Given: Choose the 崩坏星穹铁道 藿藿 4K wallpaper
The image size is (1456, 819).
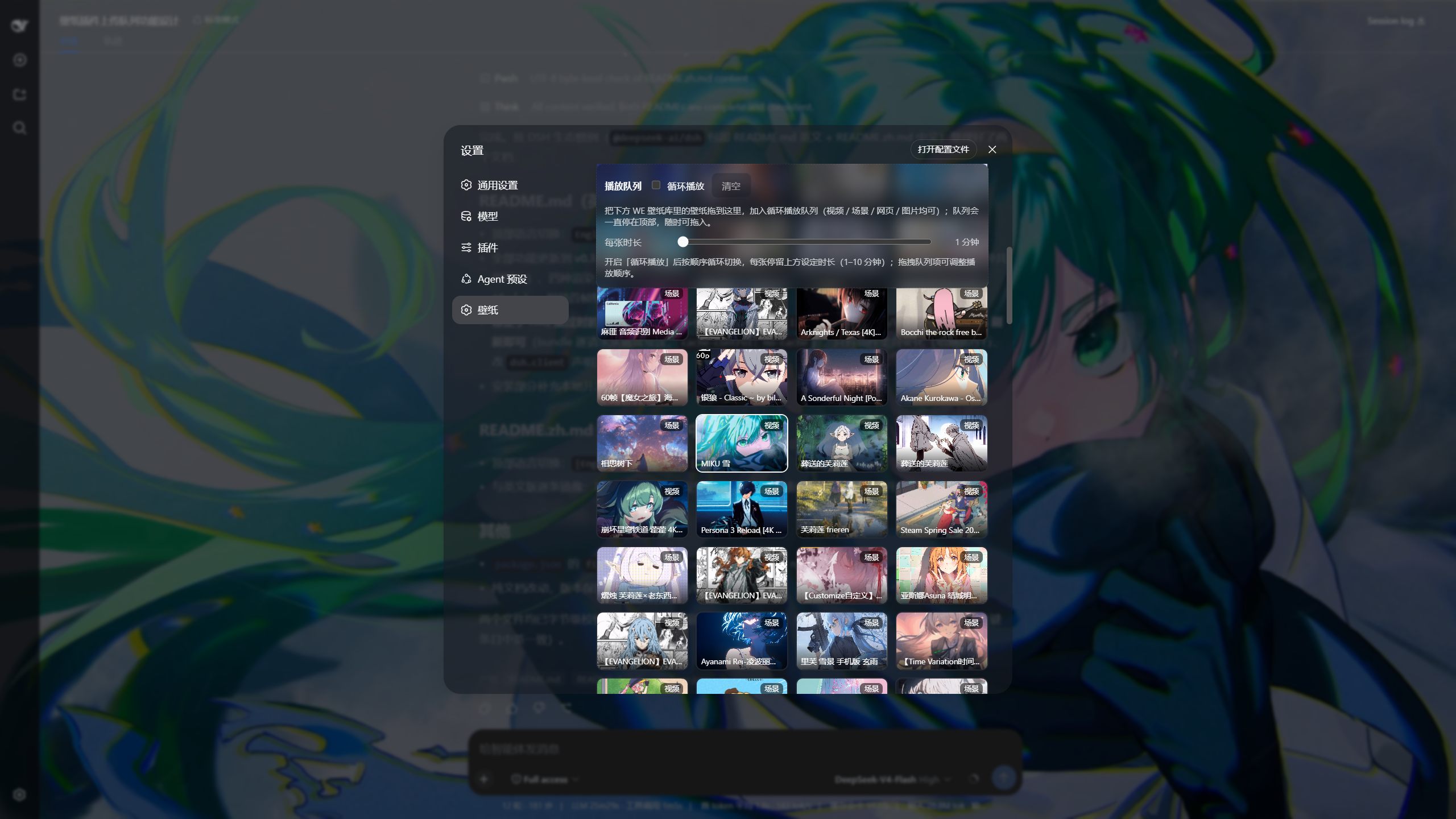Looking at the screenshot, I should pyautogui.click(x=642, y=509).
